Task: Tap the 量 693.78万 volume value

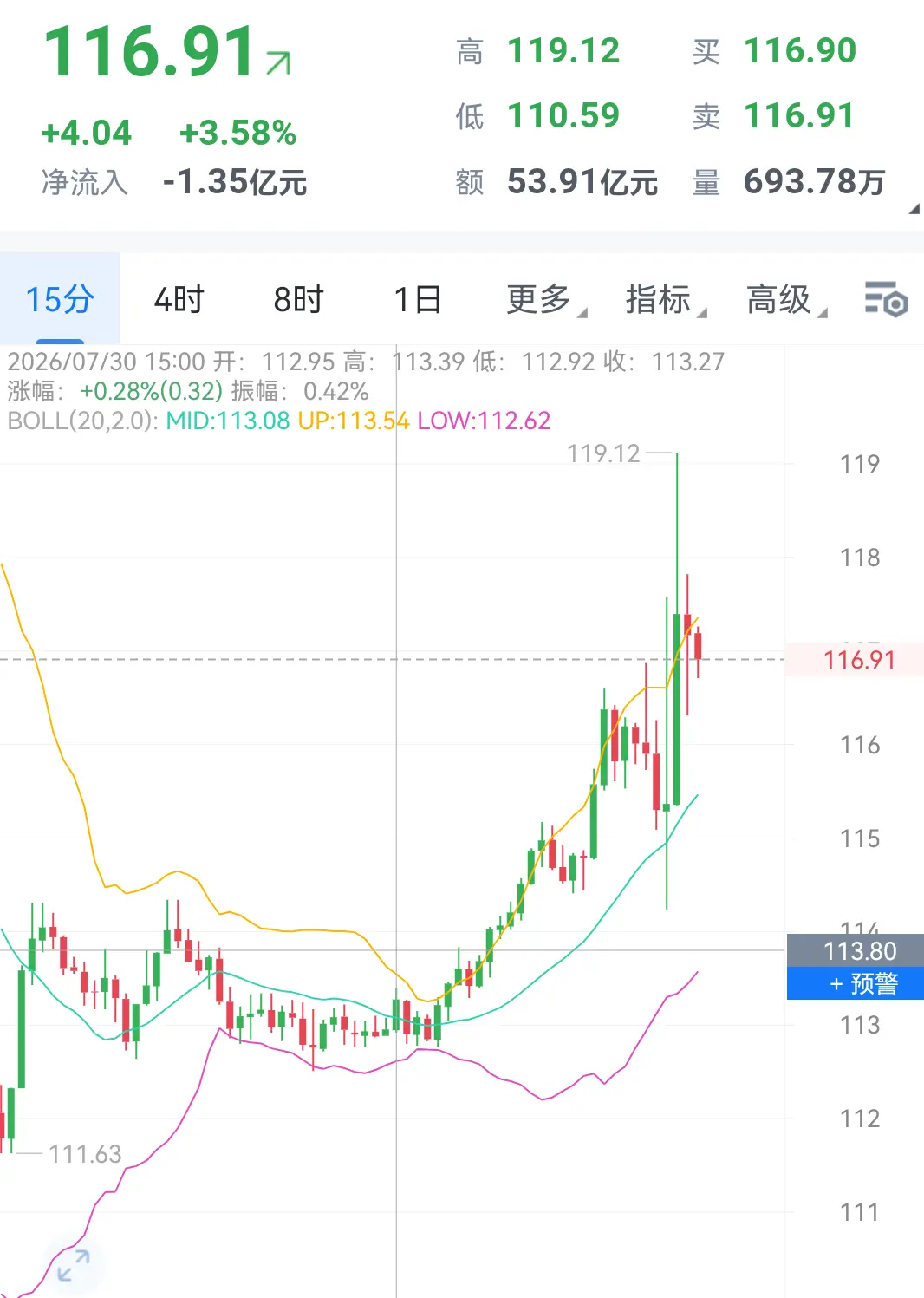Action: pyautogui.click(x=815, y=182)
